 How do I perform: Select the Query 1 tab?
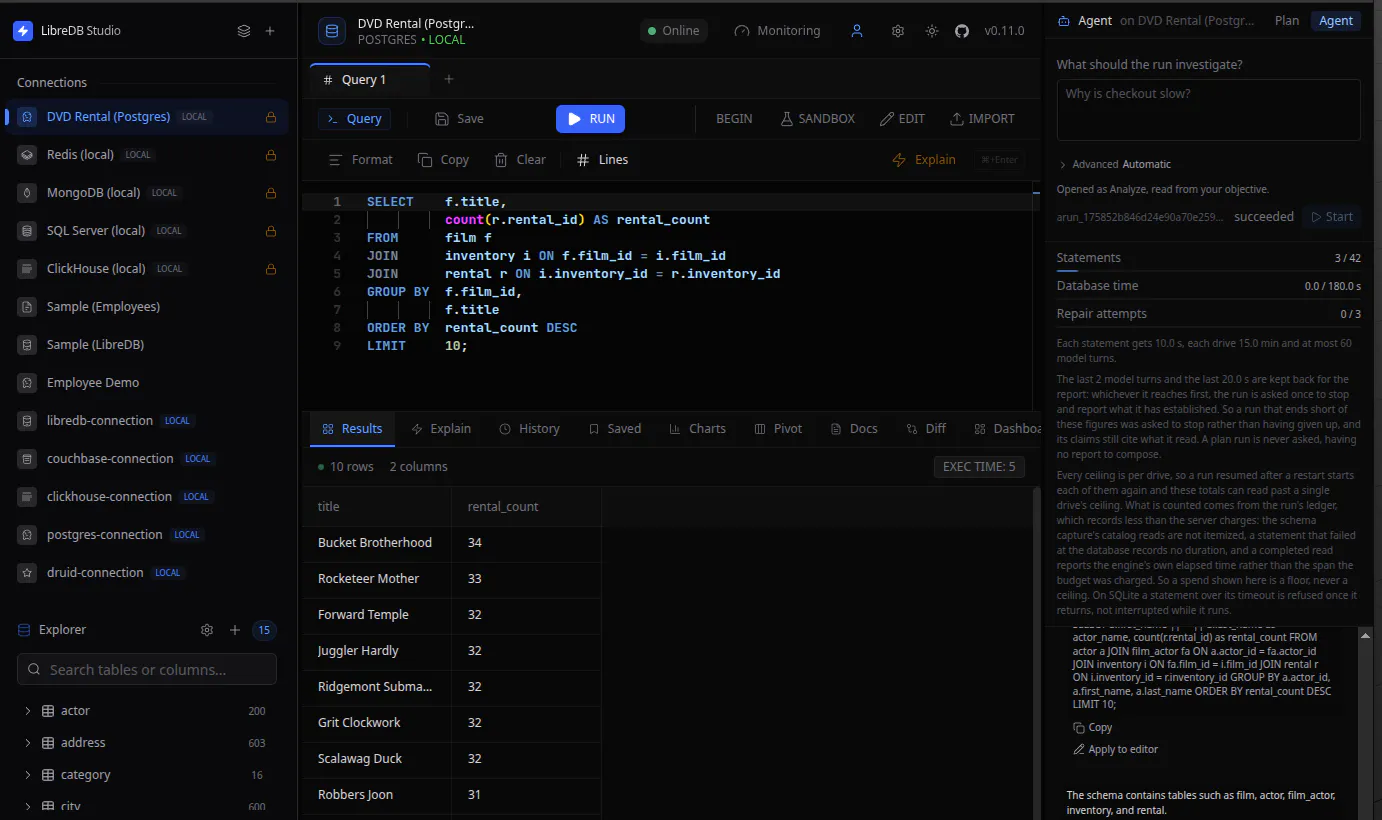(370, 80)
